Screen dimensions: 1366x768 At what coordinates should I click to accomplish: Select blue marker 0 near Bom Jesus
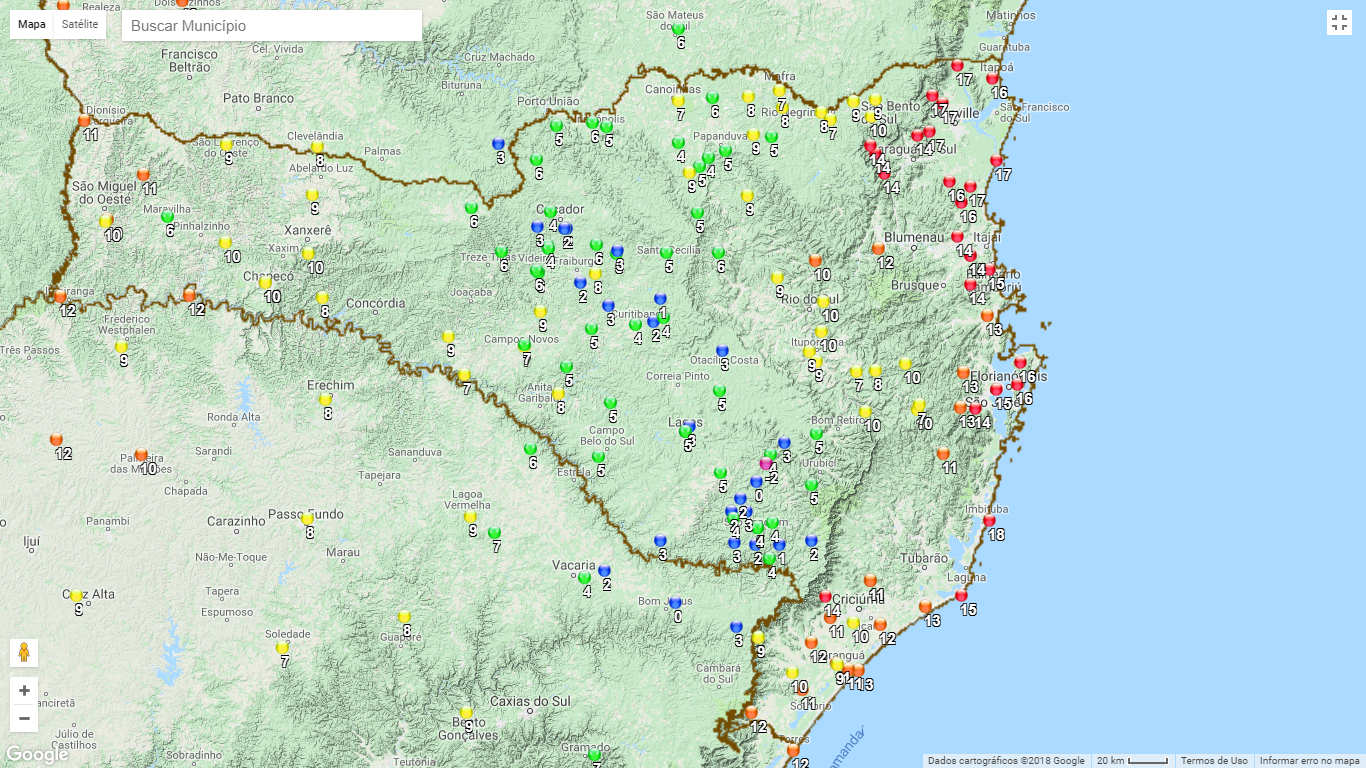point(675,603)
